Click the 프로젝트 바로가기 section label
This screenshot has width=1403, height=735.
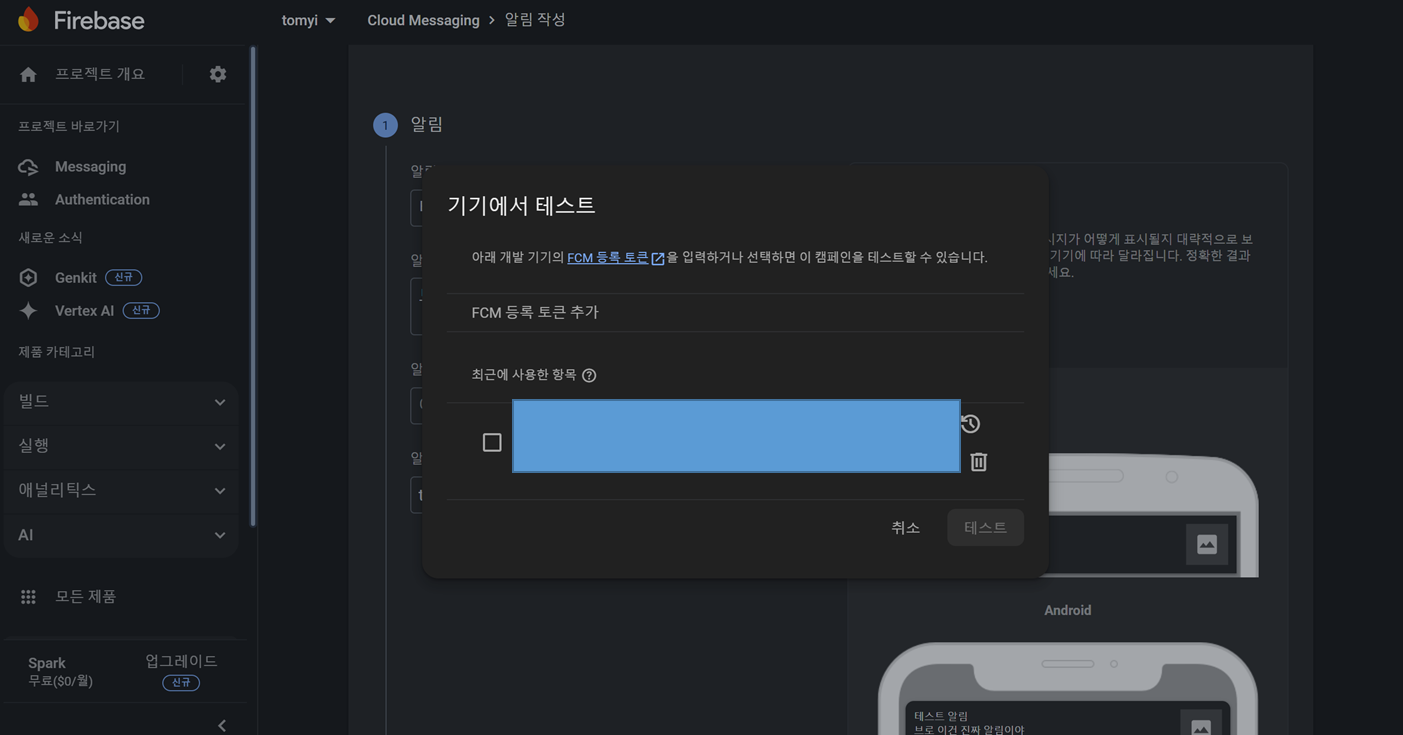(69, 127)
